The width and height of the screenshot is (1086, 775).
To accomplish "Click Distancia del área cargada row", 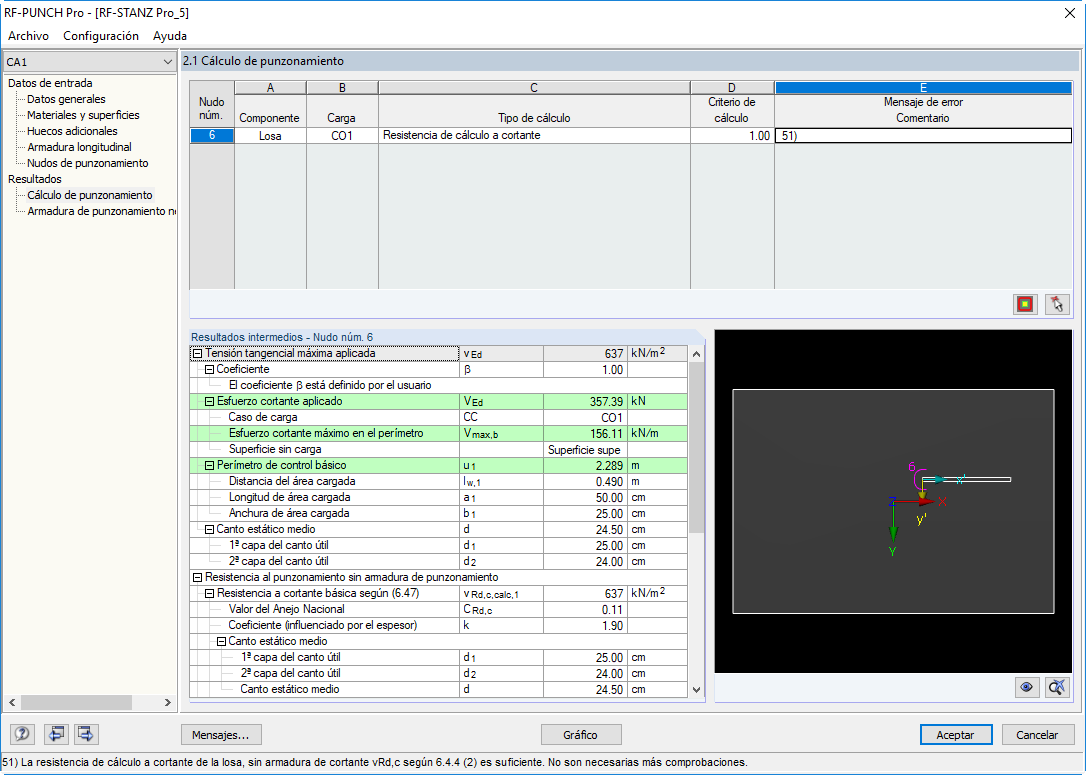I will tap(438, 481).
